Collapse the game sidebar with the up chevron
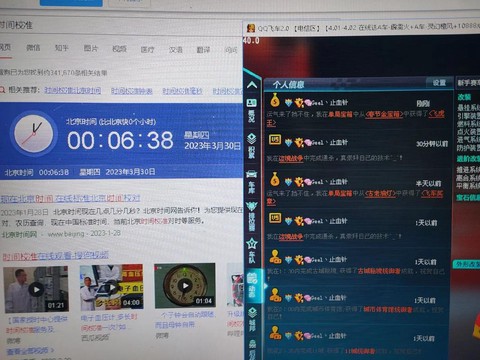 252,85
